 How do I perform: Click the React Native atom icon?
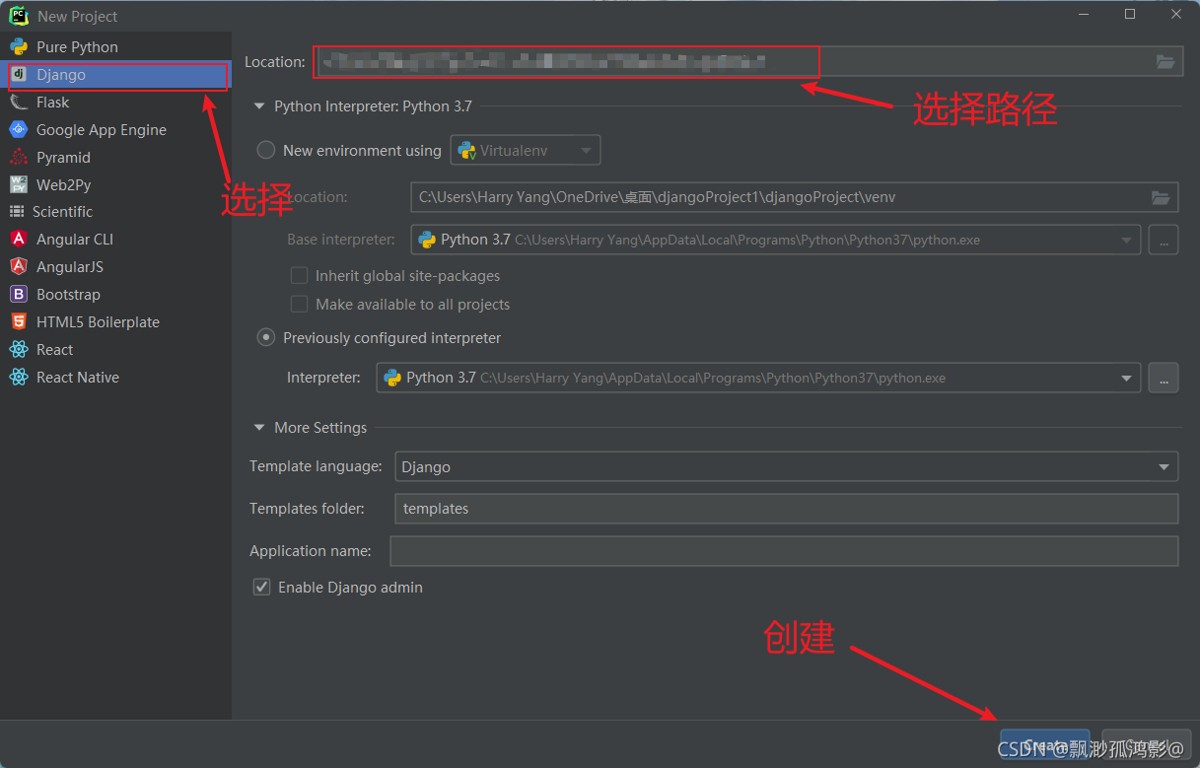(19, 377)
